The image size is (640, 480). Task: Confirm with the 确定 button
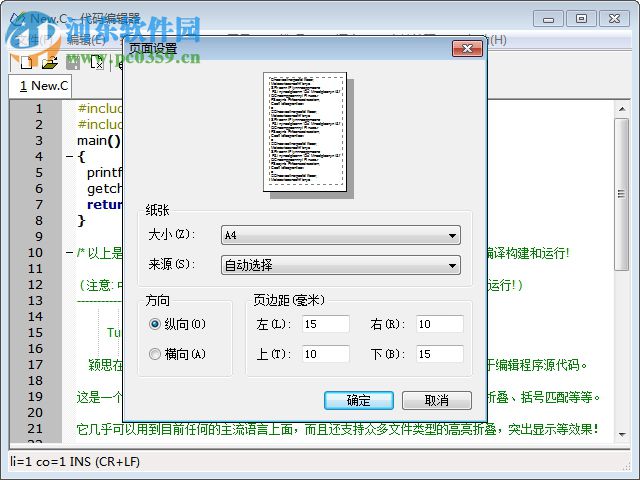(x=359, y=400)
